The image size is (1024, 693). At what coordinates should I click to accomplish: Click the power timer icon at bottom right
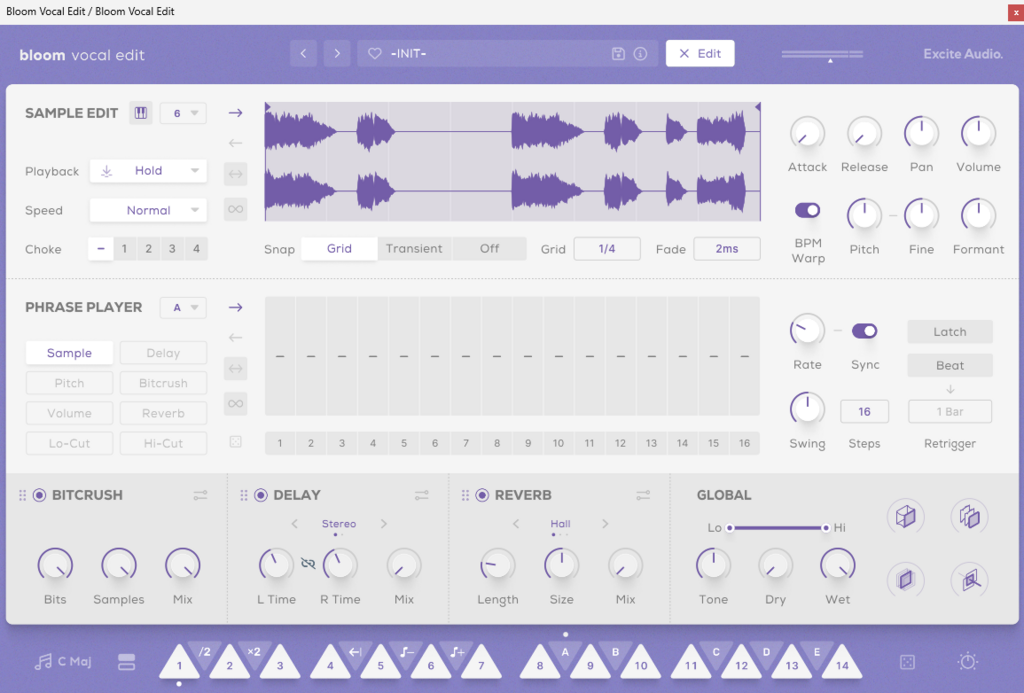click(968, 662)
